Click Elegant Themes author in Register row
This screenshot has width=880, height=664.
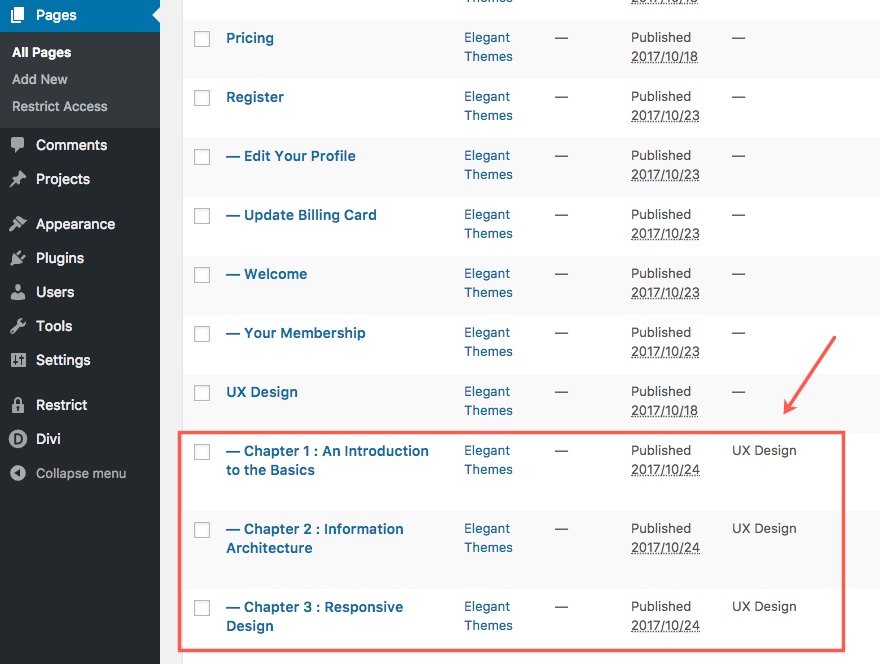(x=488, y=106)
